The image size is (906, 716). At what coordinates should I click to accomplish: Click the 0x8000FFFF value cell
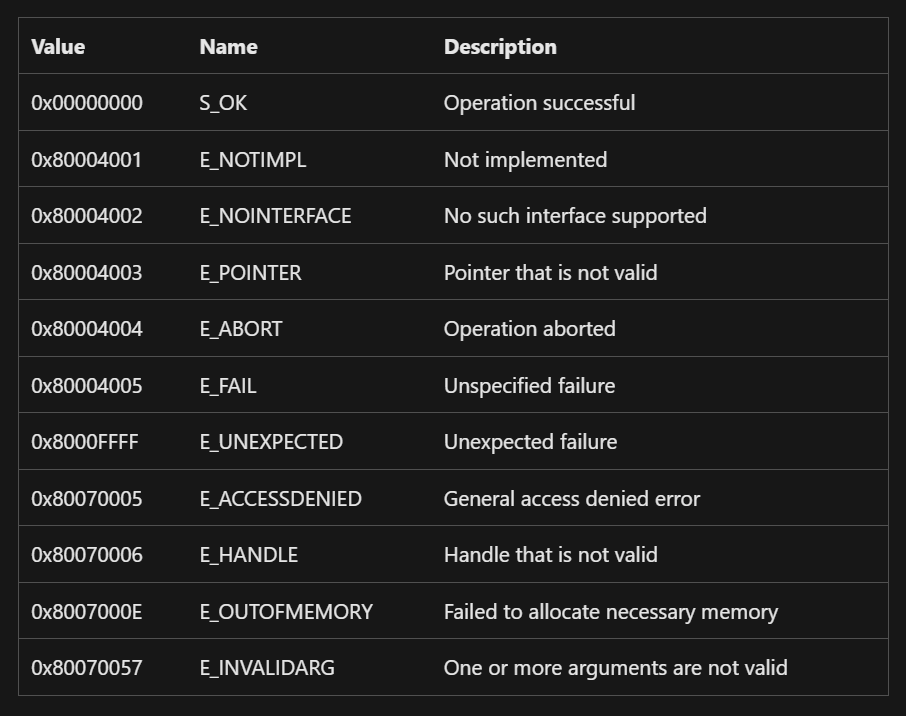pyautogui.click(x=85, y=442)
